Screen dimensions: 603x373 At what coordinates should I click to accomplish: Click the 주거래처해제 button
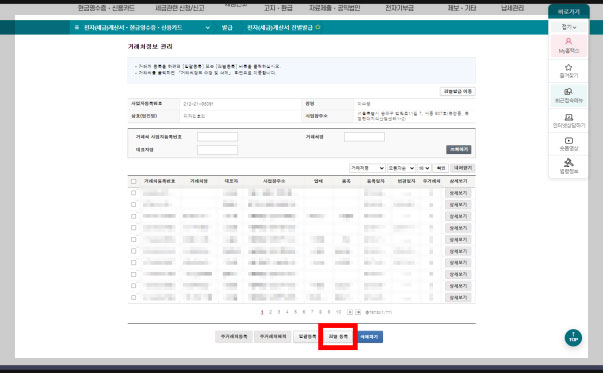pos(273,336)
